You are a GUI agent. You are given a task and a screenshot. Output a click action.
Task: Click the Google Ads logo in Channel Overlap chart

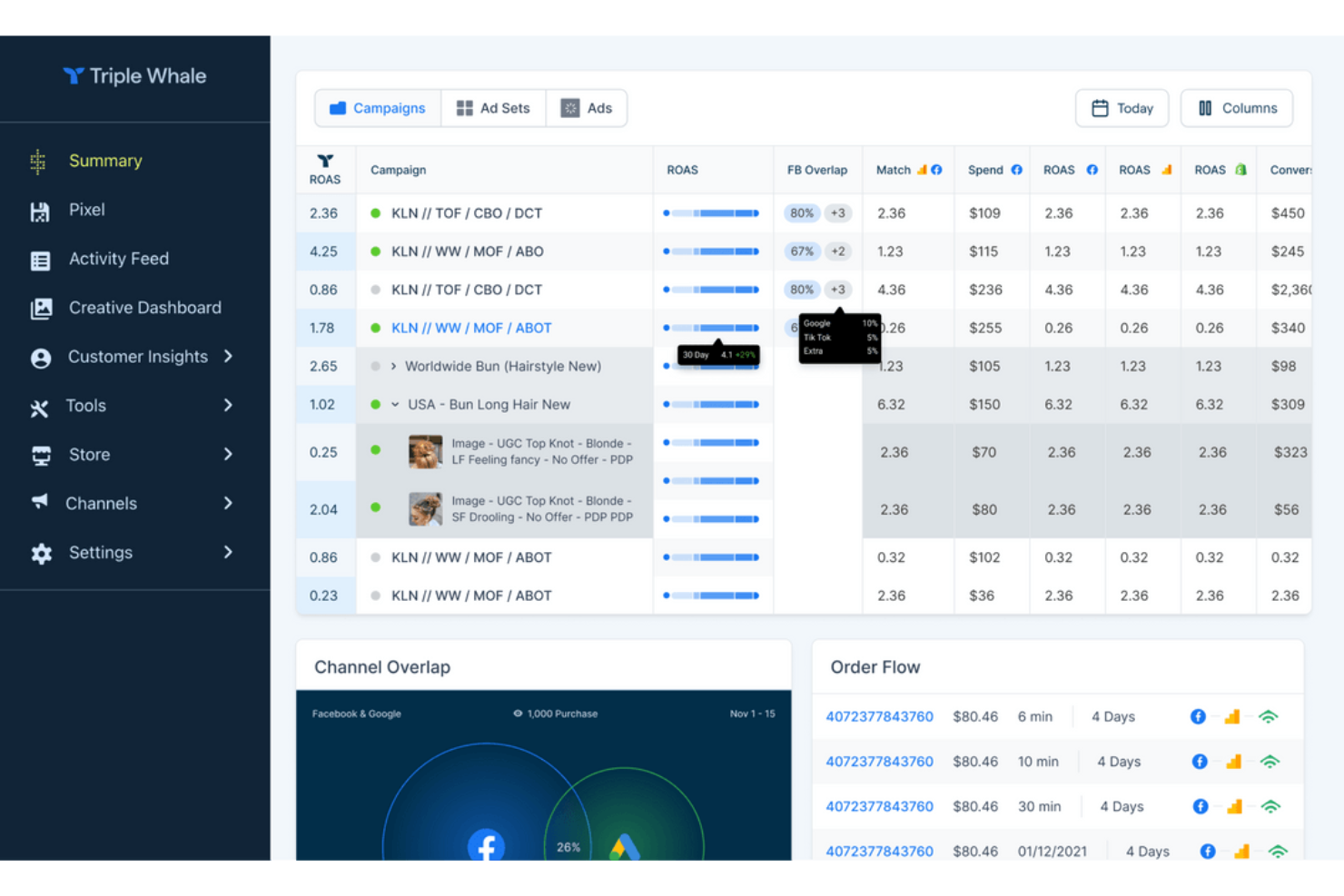[625, 846]
